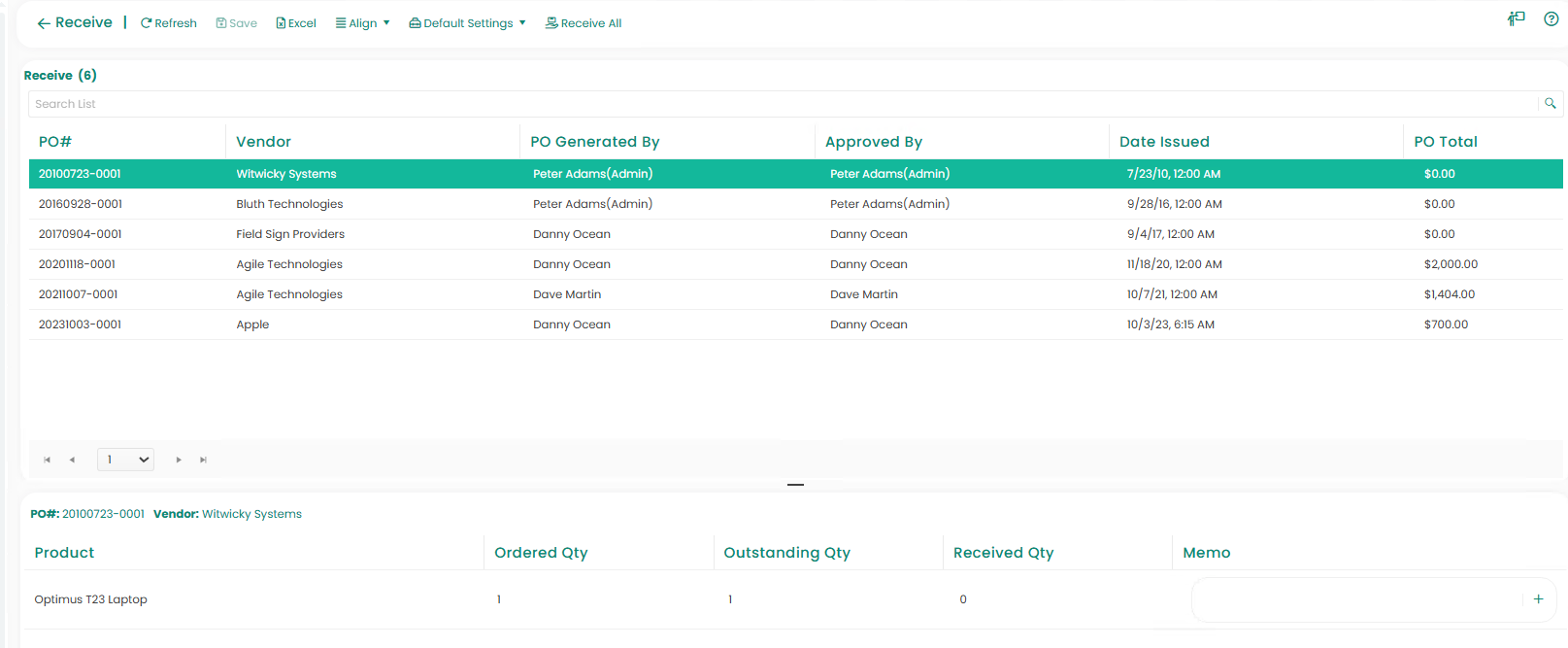Click into the Search List field
Screen dimensions: 1568x648
[x=777, y=104]
